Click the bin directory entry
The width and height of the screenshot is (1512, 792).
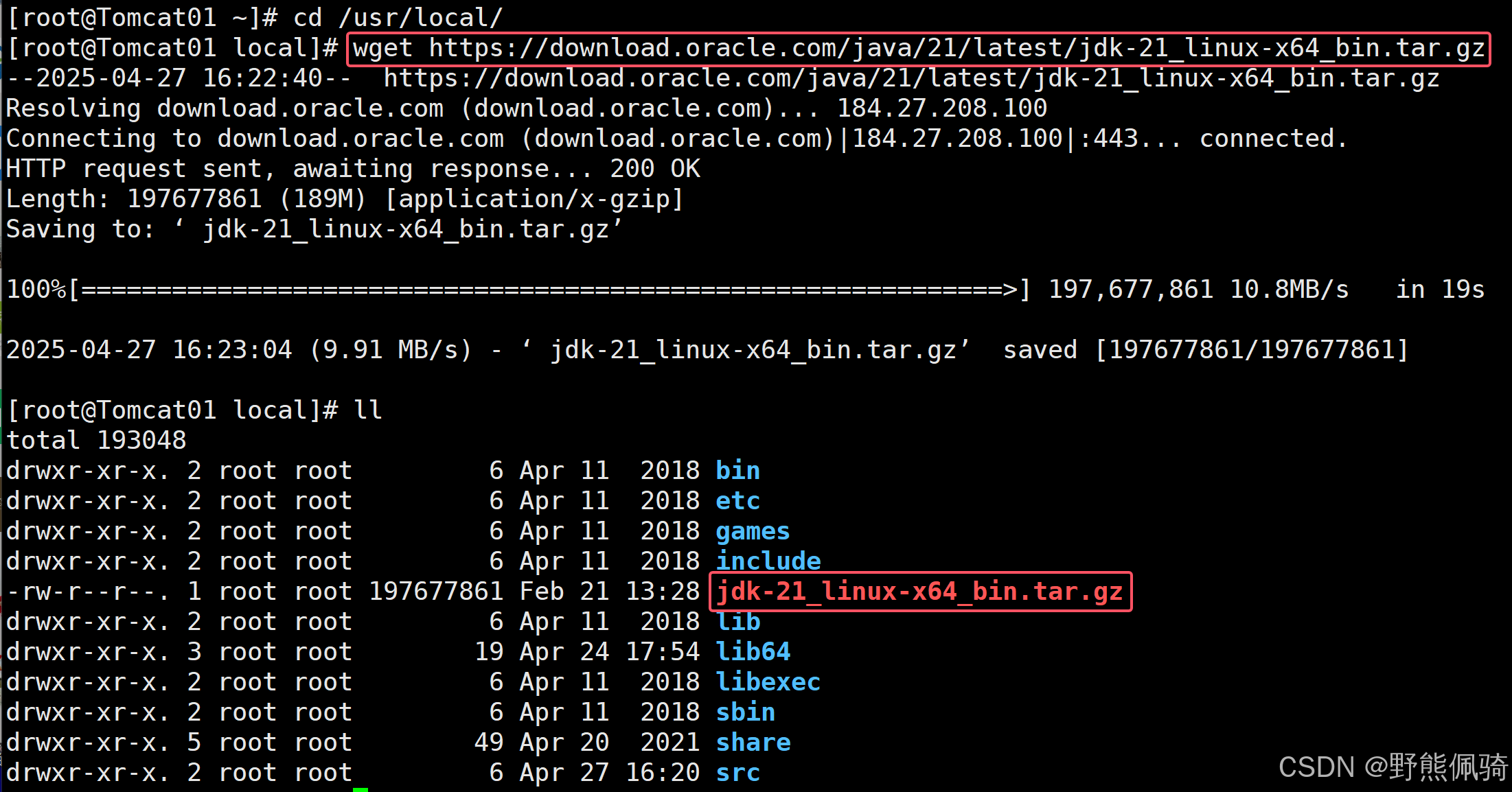pyautogui.click(x=737, y=471)
